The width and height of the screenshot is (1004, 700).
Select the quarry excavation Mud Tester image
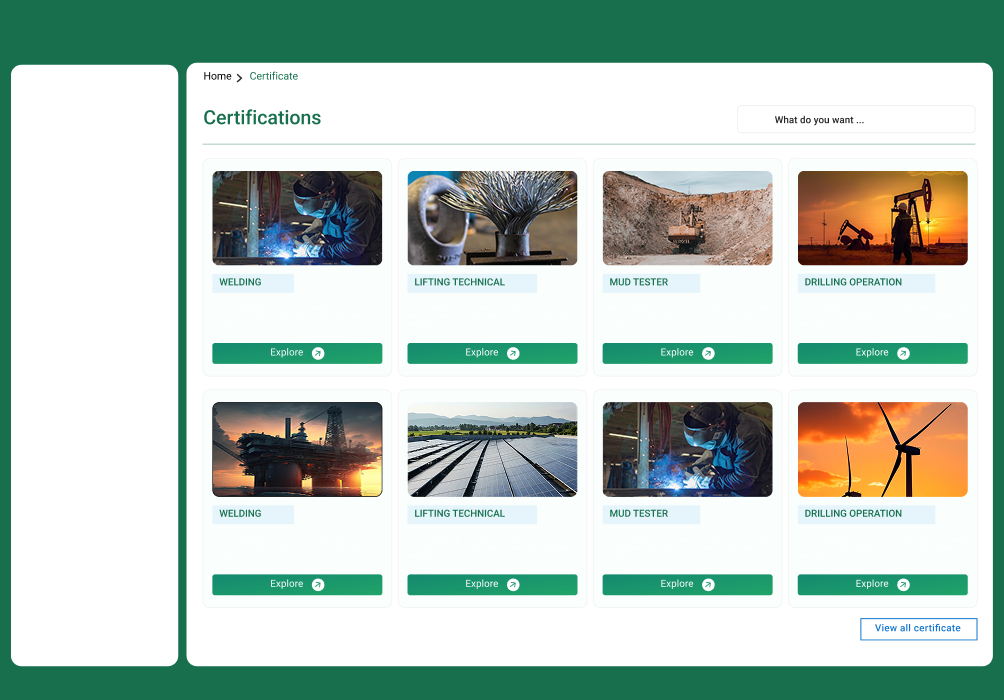click(x=687, y=218)
